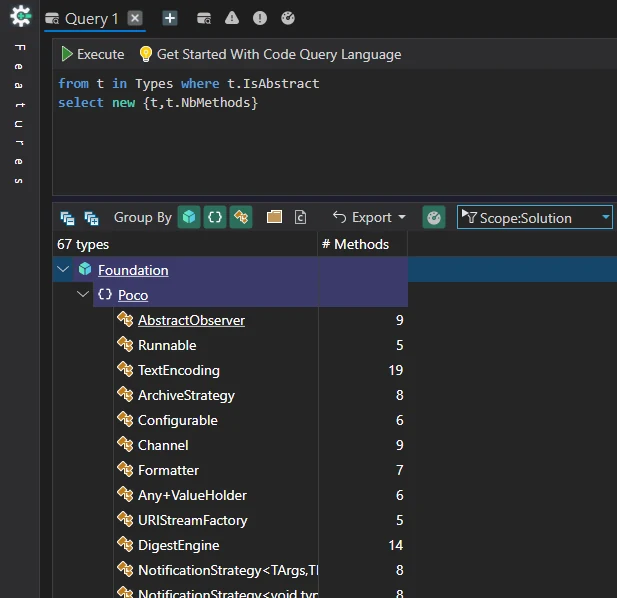Screen dimensions: 617x598
Task: Toggle group by project cube icon
Action: pyautogui.click(x=189, y=217)
